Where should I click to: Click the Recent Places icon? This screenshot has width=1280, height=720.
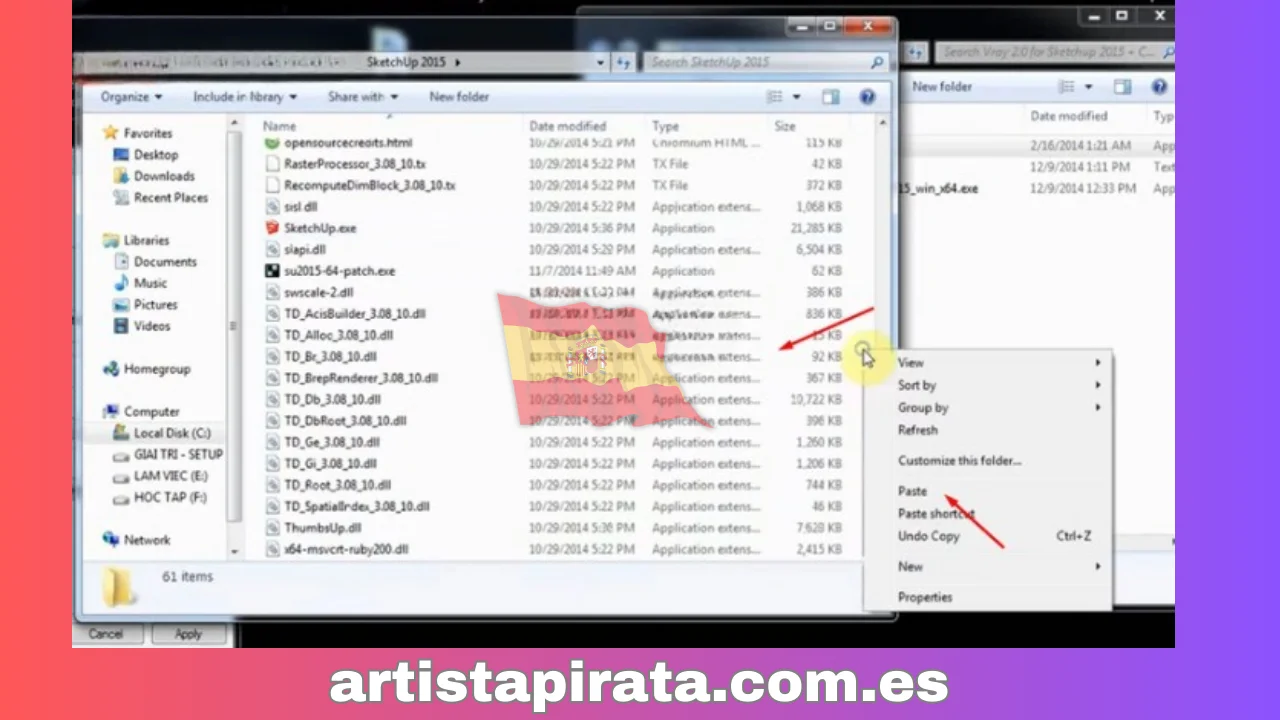pos(121,198)
